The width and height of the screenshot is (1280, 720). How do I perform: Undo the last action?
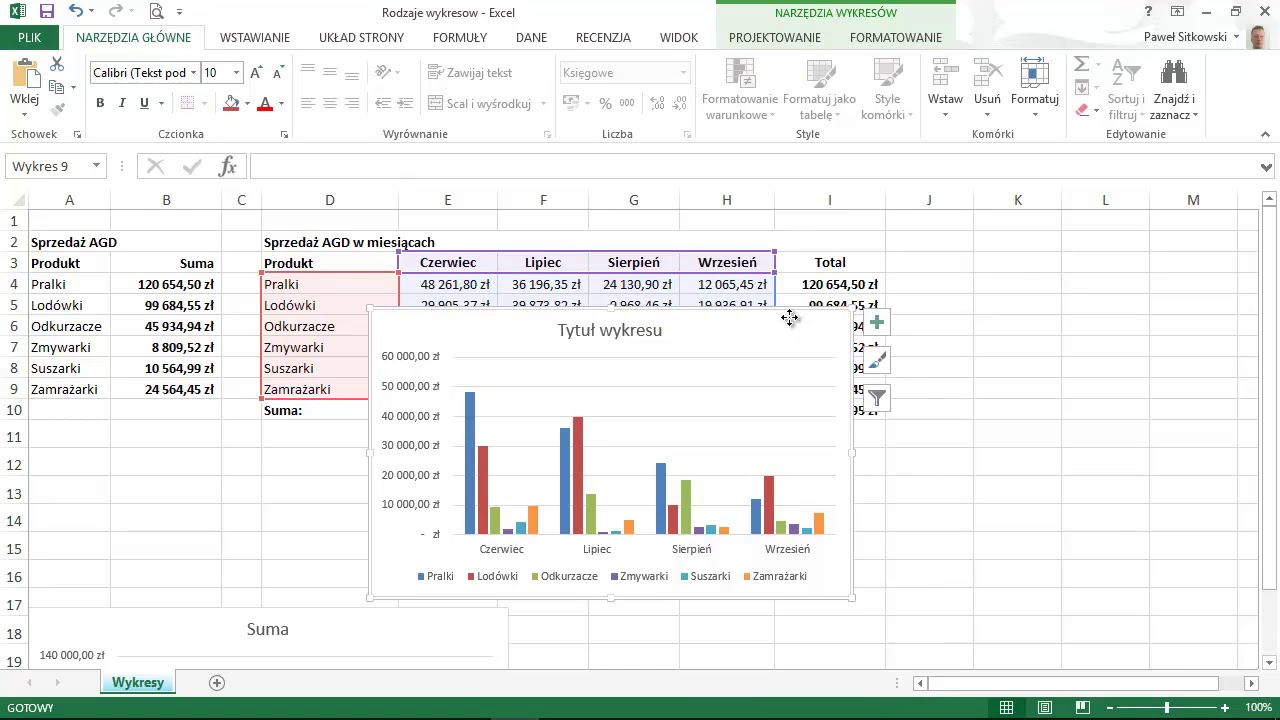[76, 12]
